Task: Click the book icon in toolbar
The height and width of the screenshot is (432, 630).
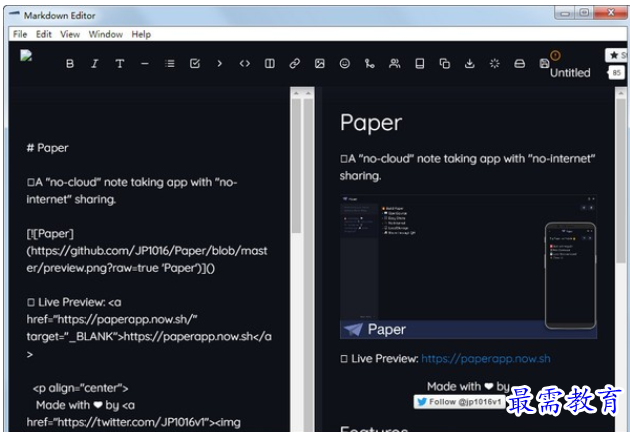Action: click(x=420, y=63)
